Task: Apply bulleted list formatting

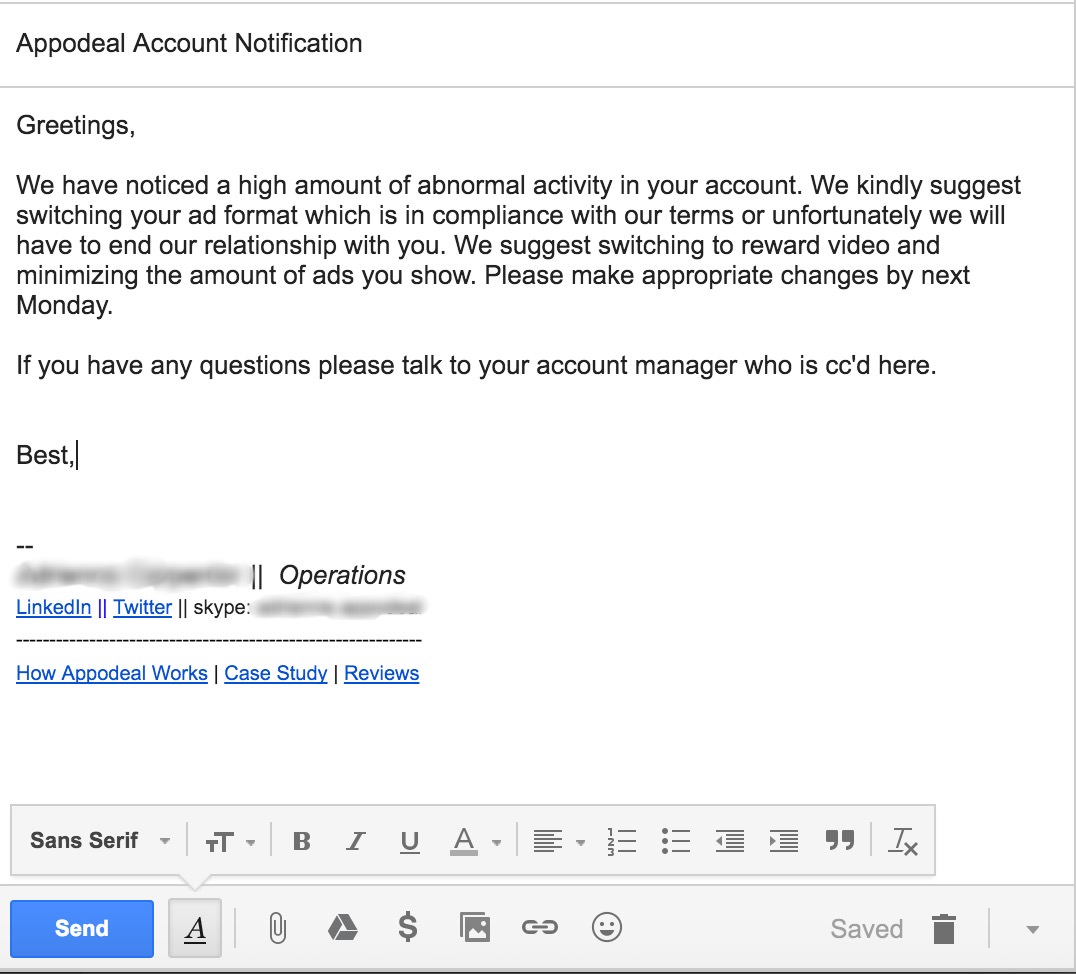Action: tap(676, 841)
